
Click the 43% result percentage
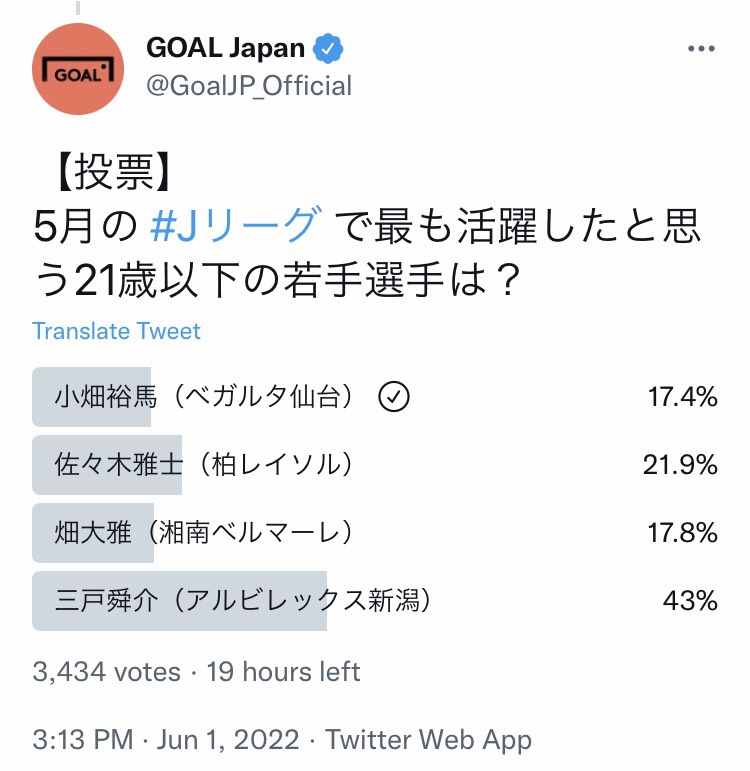click(x=690, y=601)
